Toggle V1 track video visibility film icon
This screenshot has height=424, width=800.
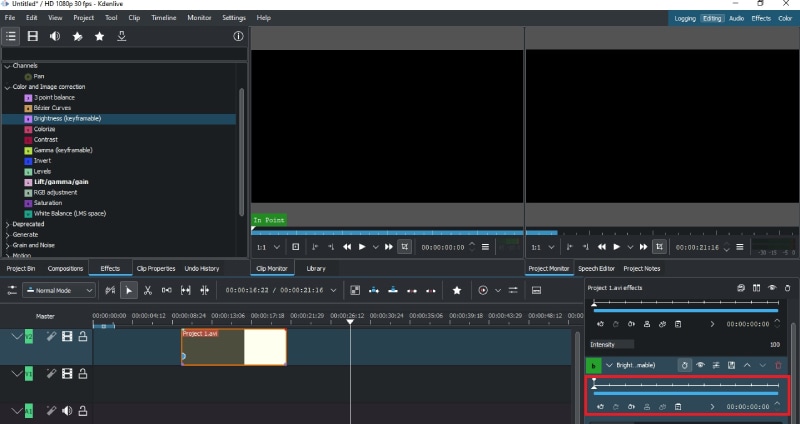click(x=67, y=374)
